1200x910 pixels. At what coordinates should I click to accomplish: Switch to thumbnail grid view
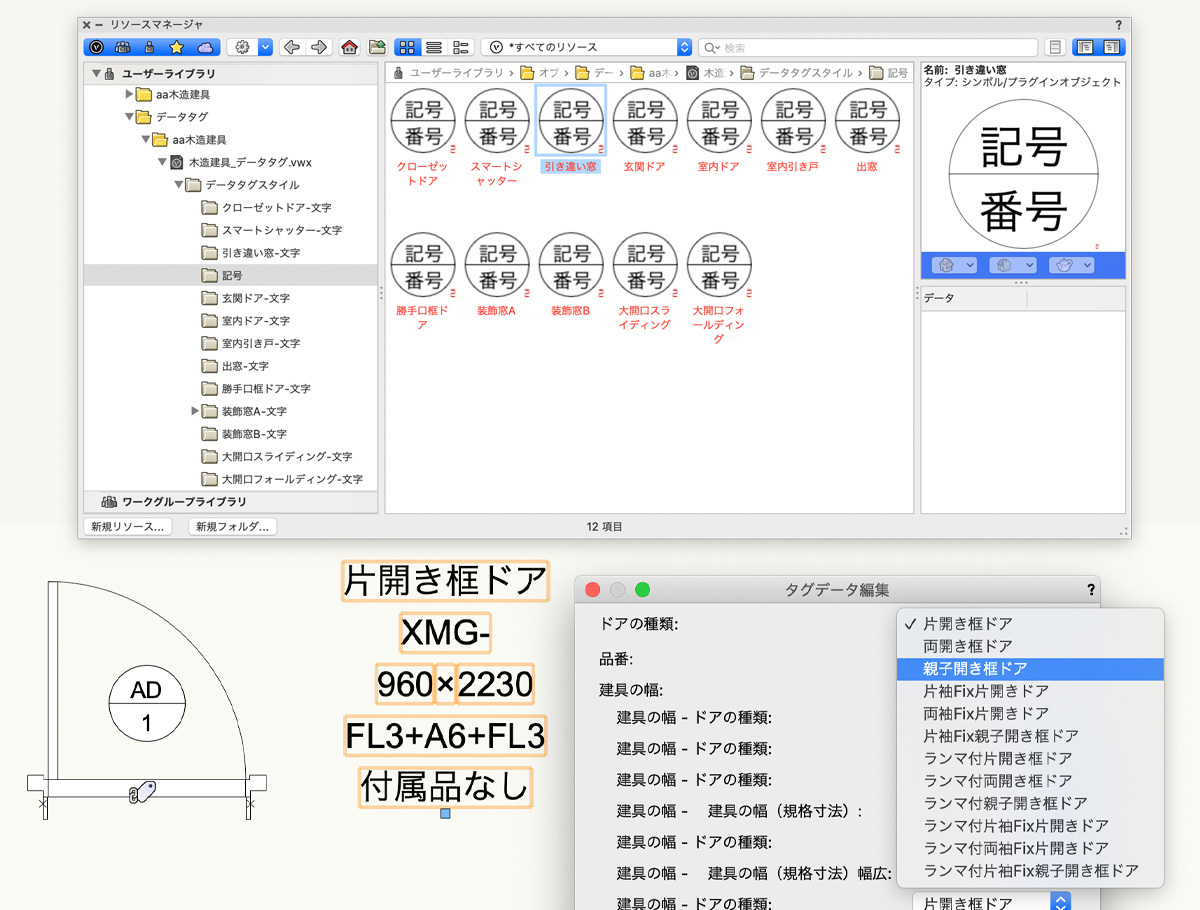407,47
